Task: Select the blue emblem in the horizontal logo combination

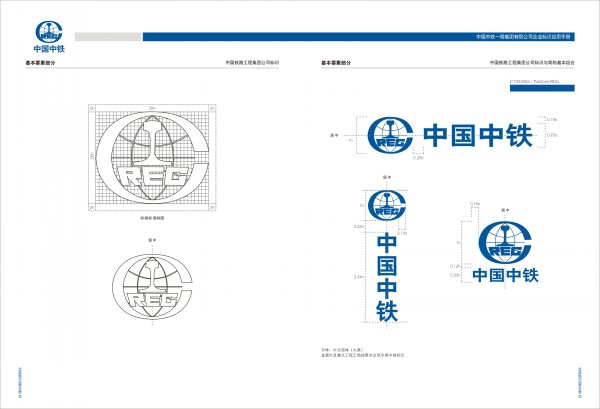Action: pos(392,134)
